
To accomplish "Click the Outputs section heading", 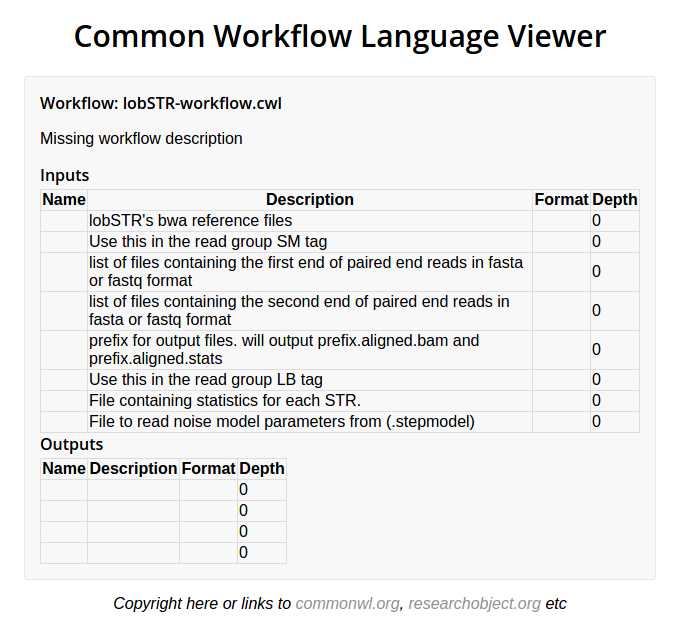I will (x=72, y=444).
